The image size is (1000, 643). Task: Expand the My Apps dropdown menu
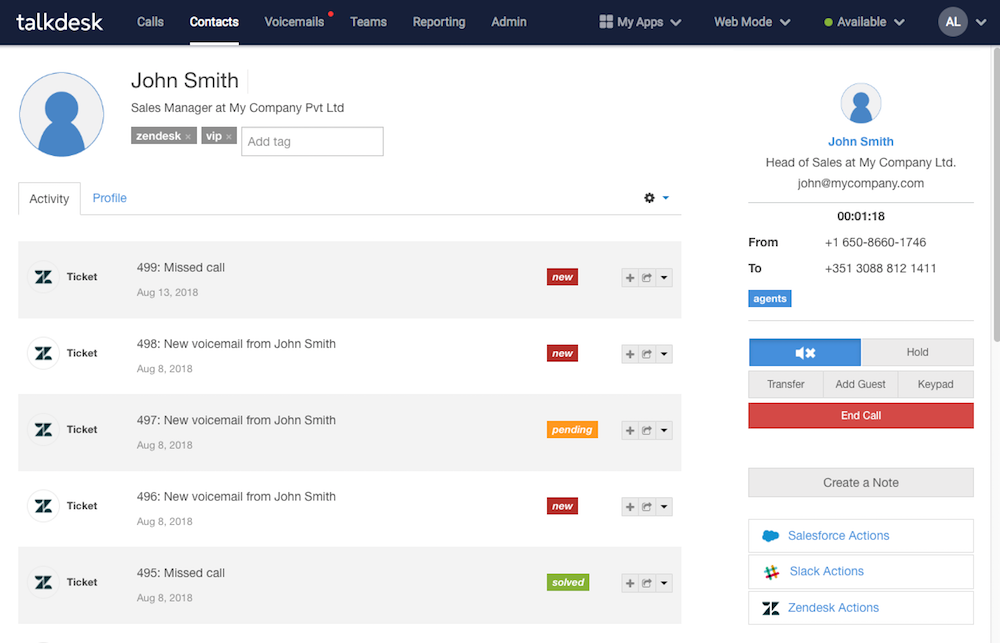(640, 22)
